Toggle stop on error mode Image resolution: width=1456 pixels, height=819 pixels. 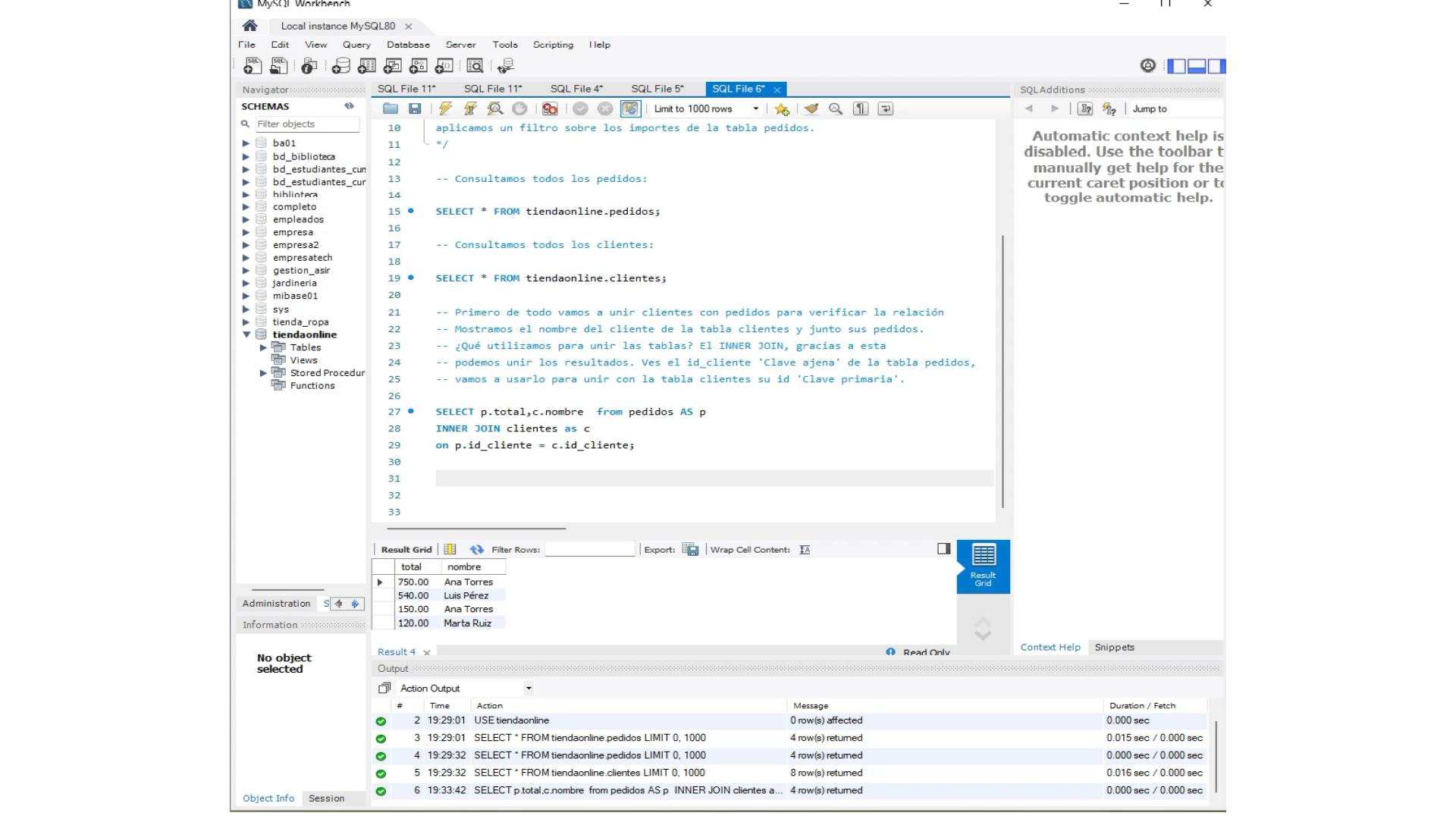[x=549, y=108]
